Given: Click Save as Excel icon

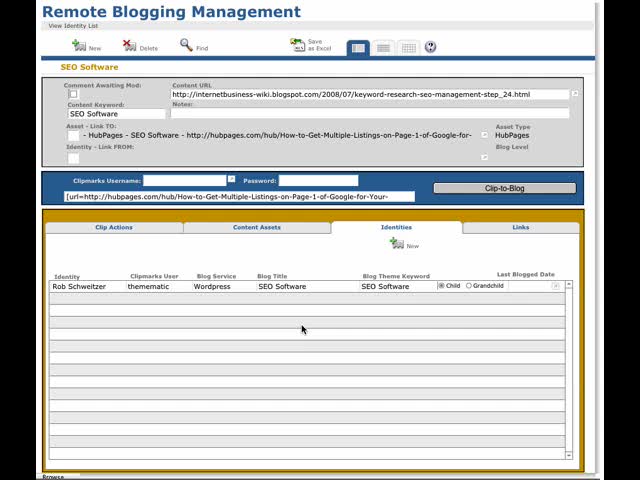Looking at the screenshot, I should coord(298,45).
